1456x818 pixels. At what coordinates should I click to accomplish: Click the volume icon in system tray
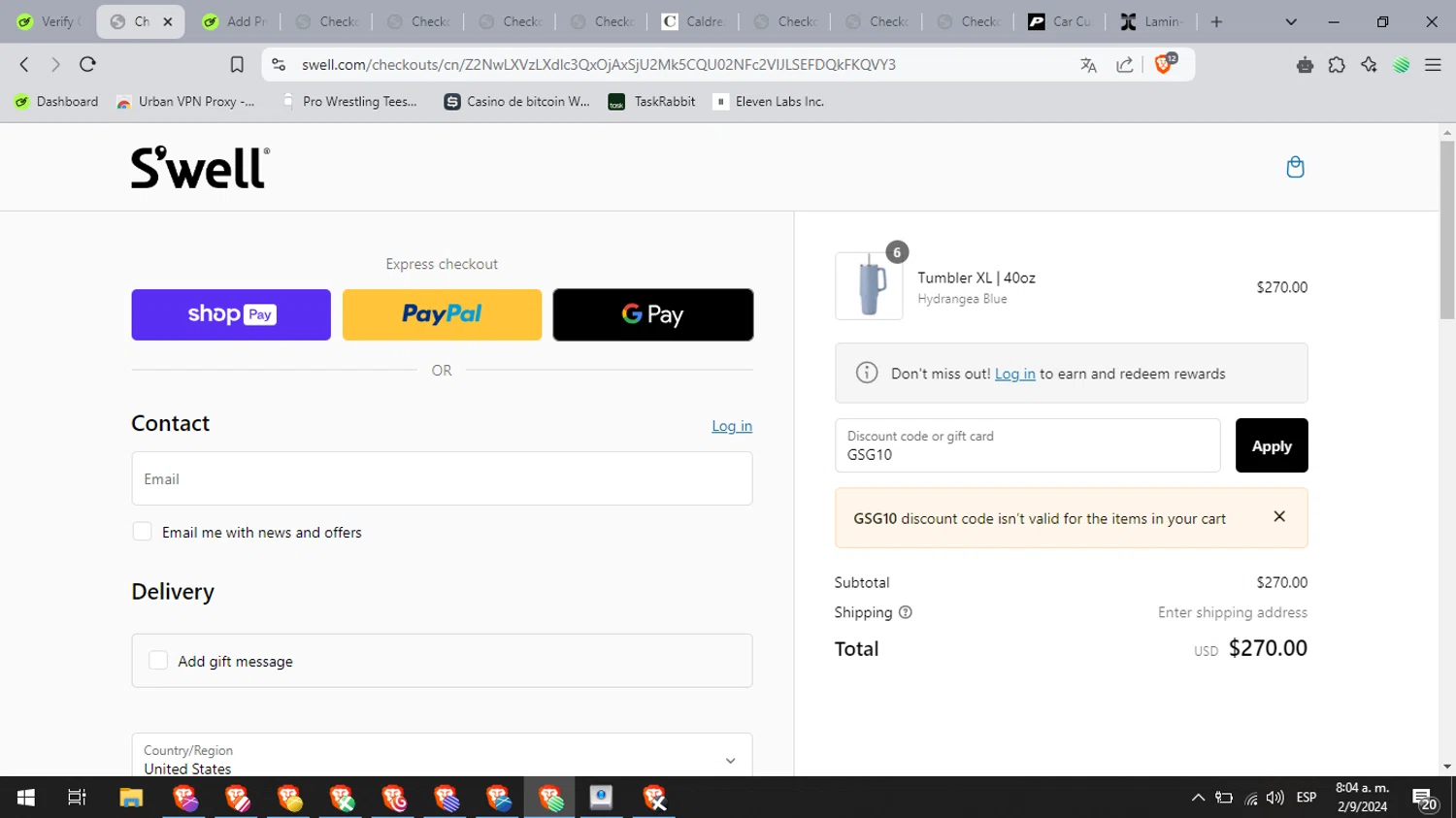click(1275, 798)
